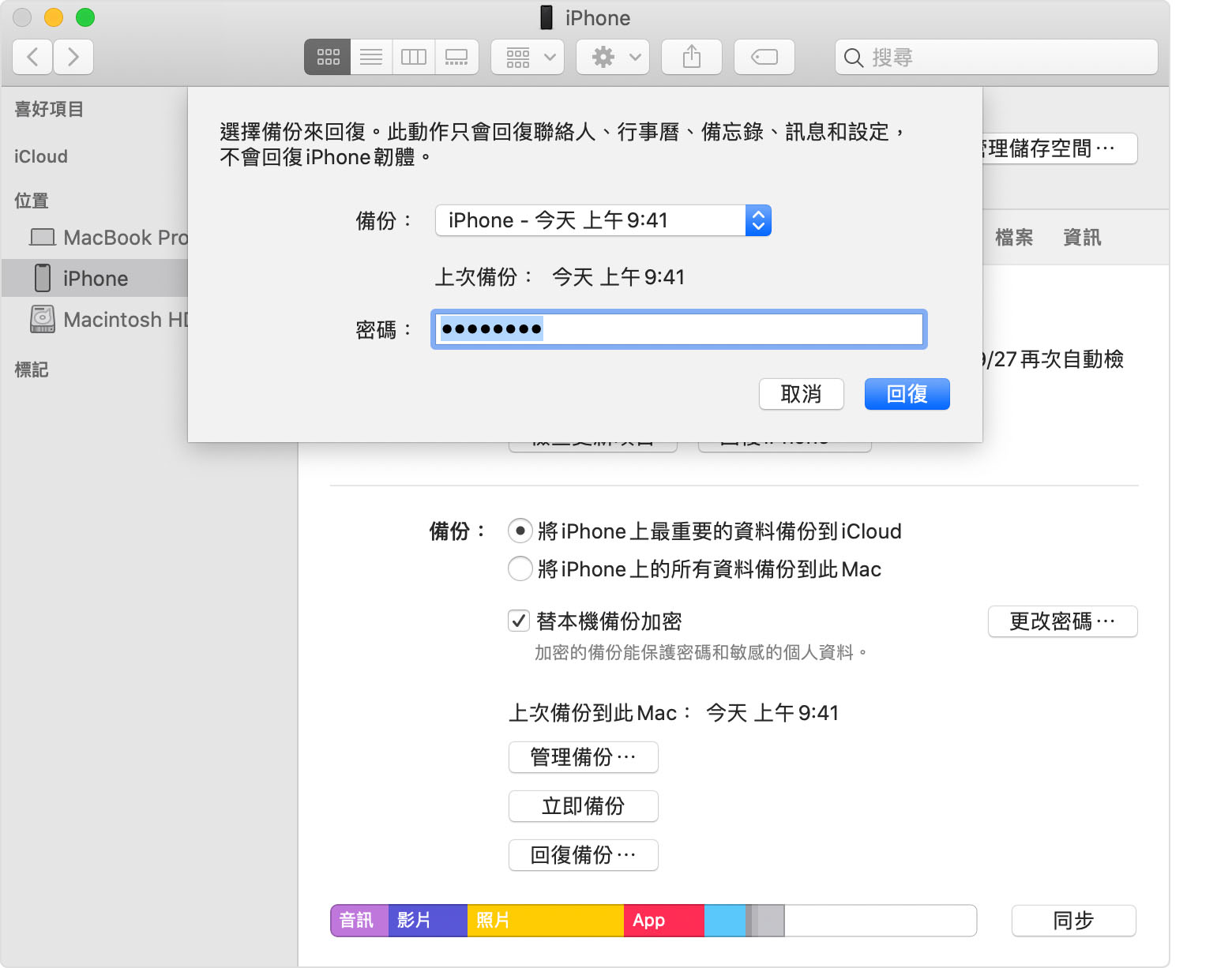Go forward with the right chevron button

73,57
